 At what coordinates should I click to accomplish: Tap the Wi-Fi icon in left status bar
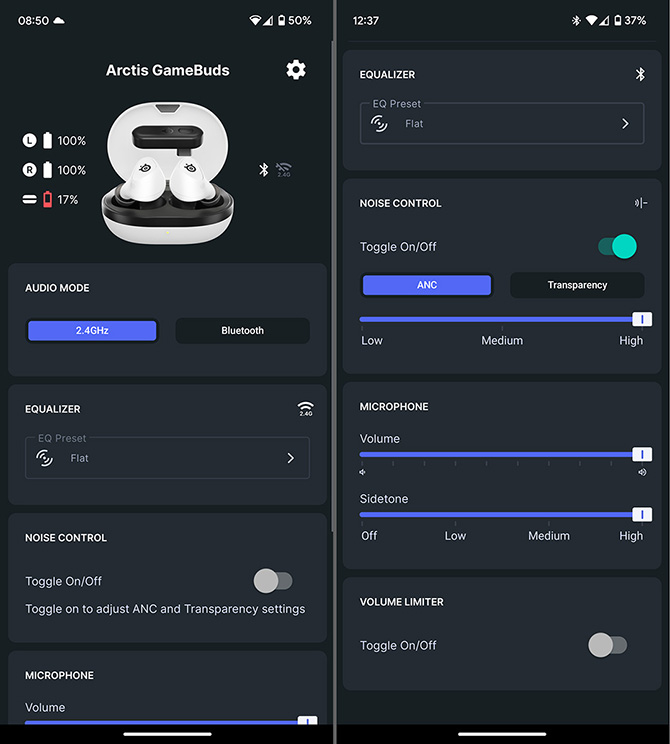click(x=255, y=20)
